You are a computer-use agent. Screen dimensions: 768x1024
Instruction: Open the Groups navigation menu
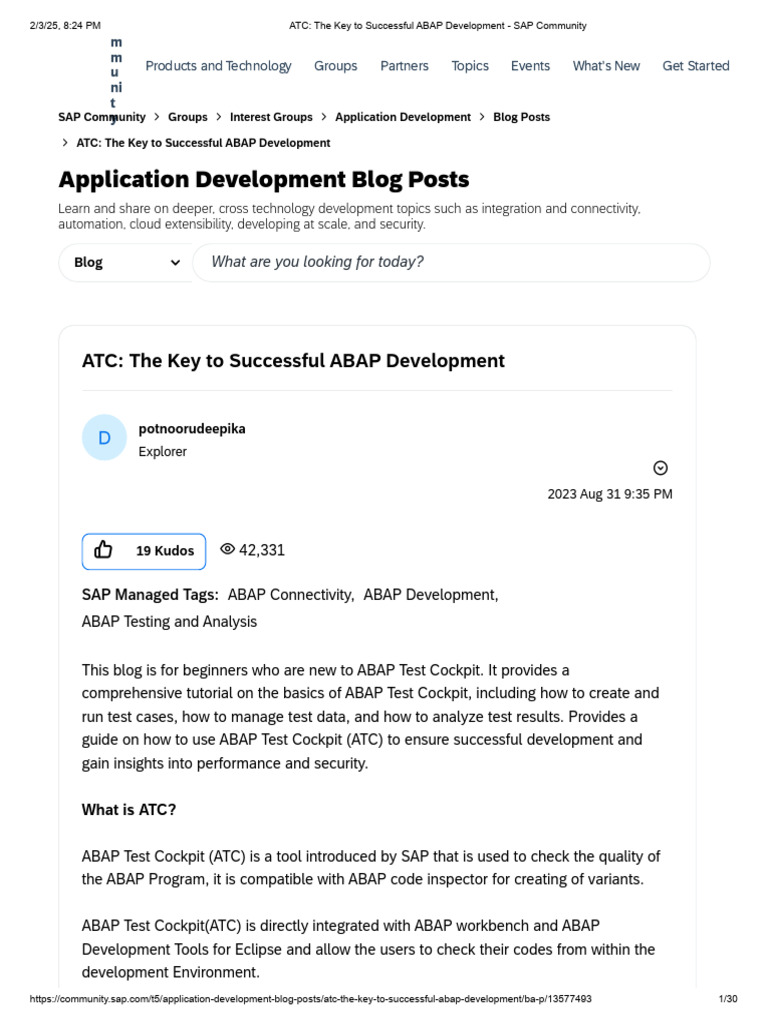coord(336,66)
